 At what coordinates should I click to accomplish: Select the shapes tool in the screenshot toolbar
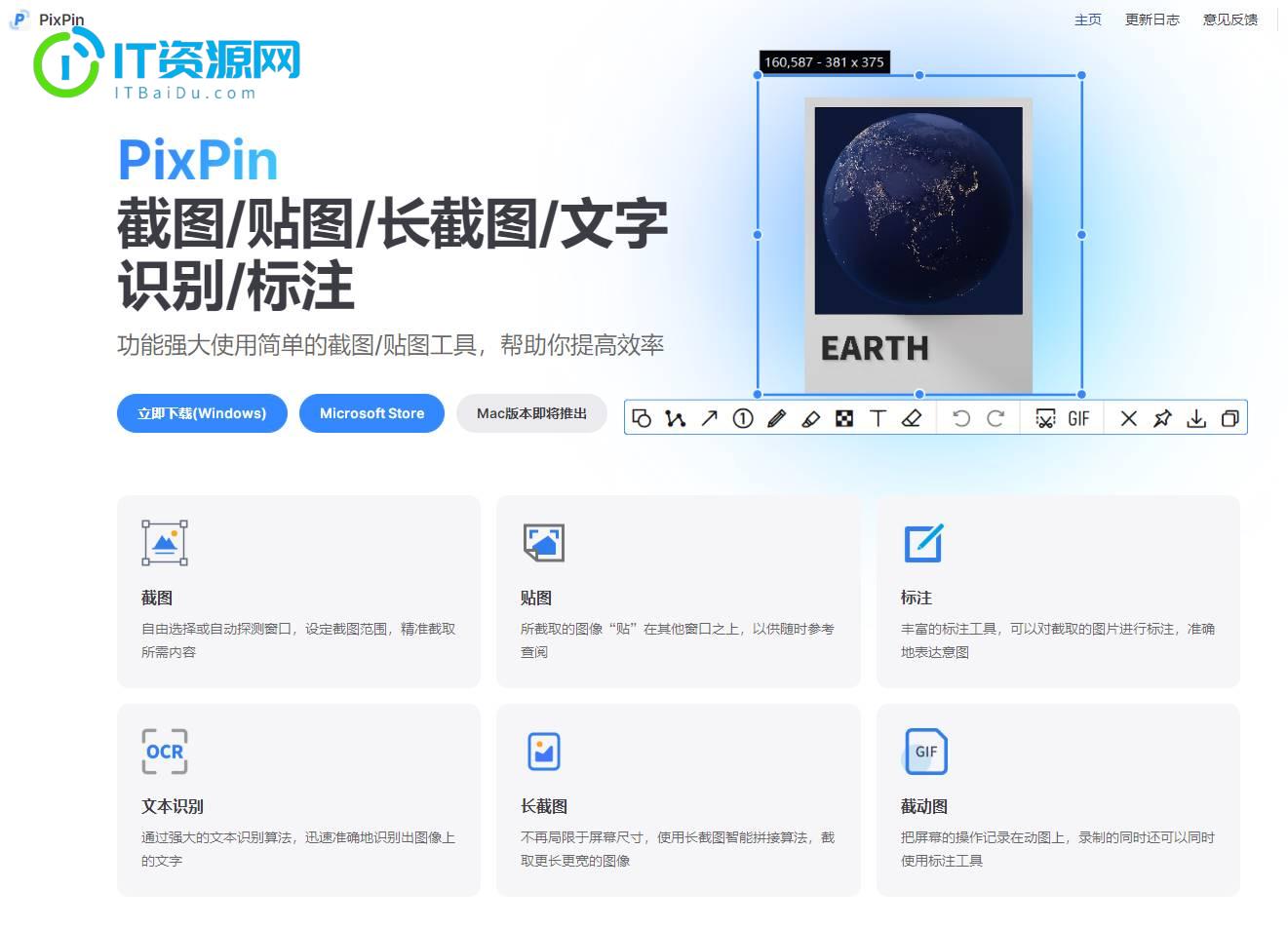pyautogui.click(x=642, y=418)
